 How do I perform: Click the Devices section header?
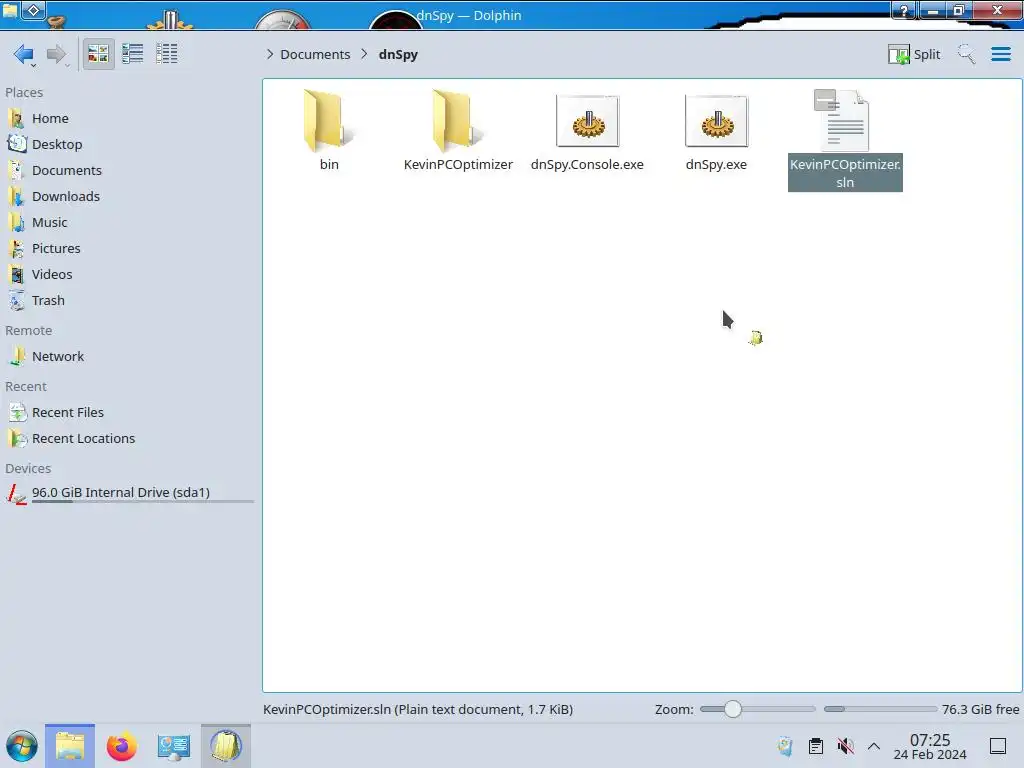[x=28, y=469]
